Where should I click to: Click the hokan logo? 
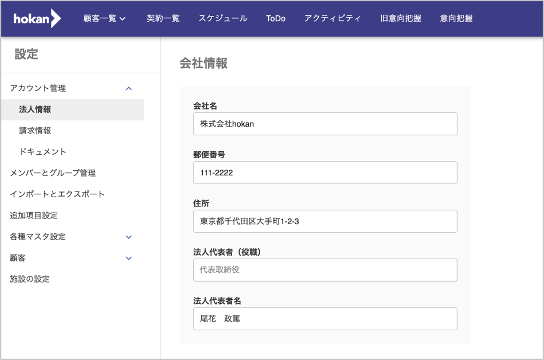tap(37, 18)
